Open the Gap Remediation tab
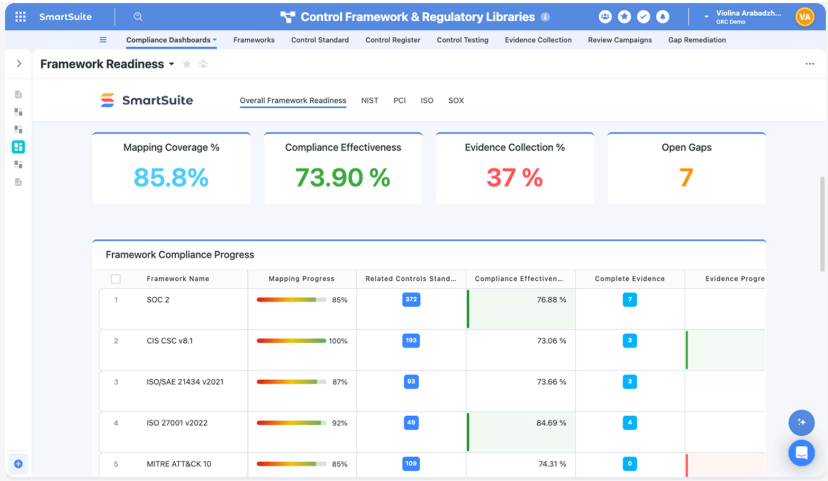This screenshot has height=481, width=828. coord(697,40)
